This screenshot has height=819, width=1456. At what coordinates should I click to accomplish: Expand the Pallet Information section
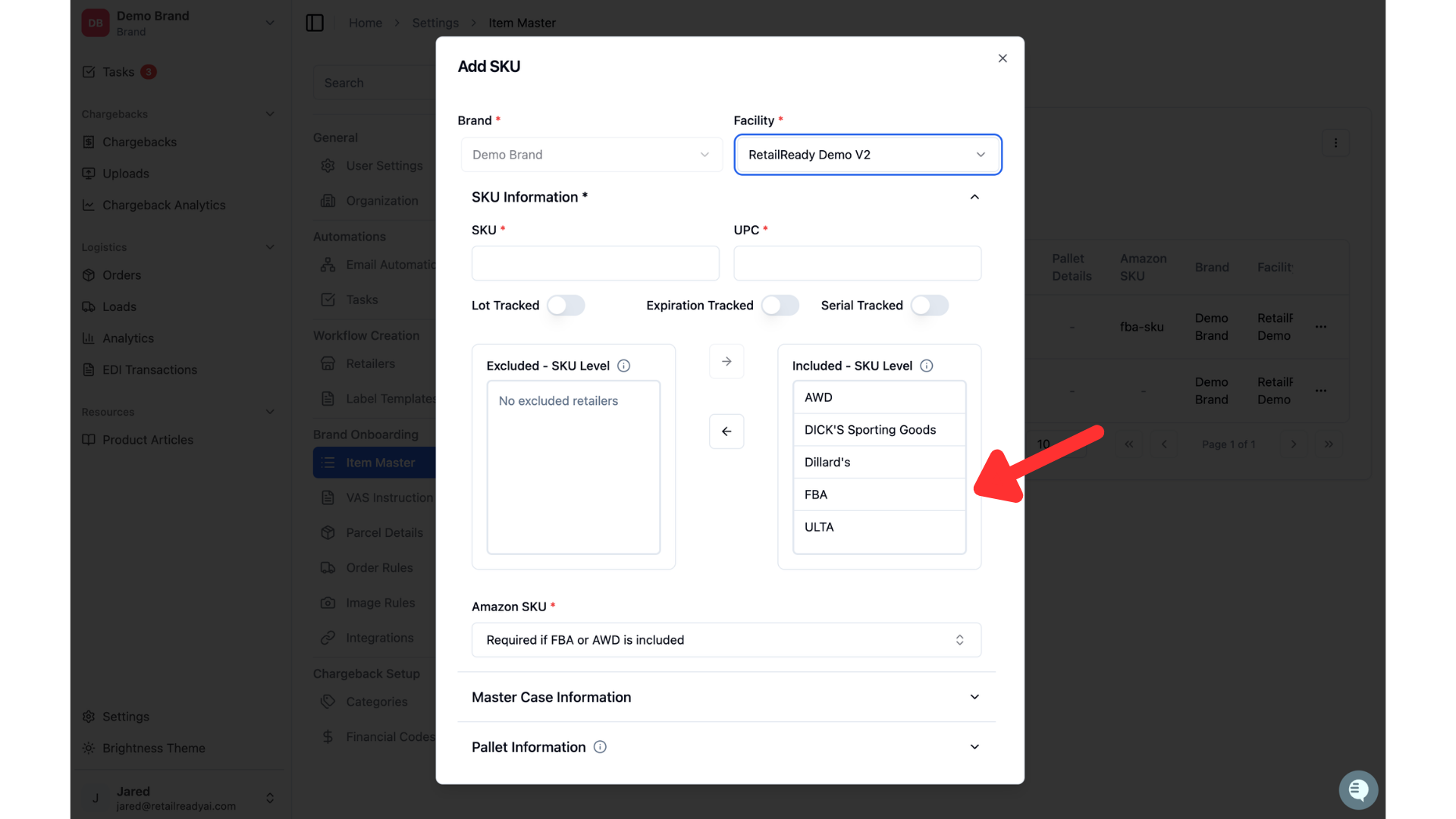pos(726,747)
